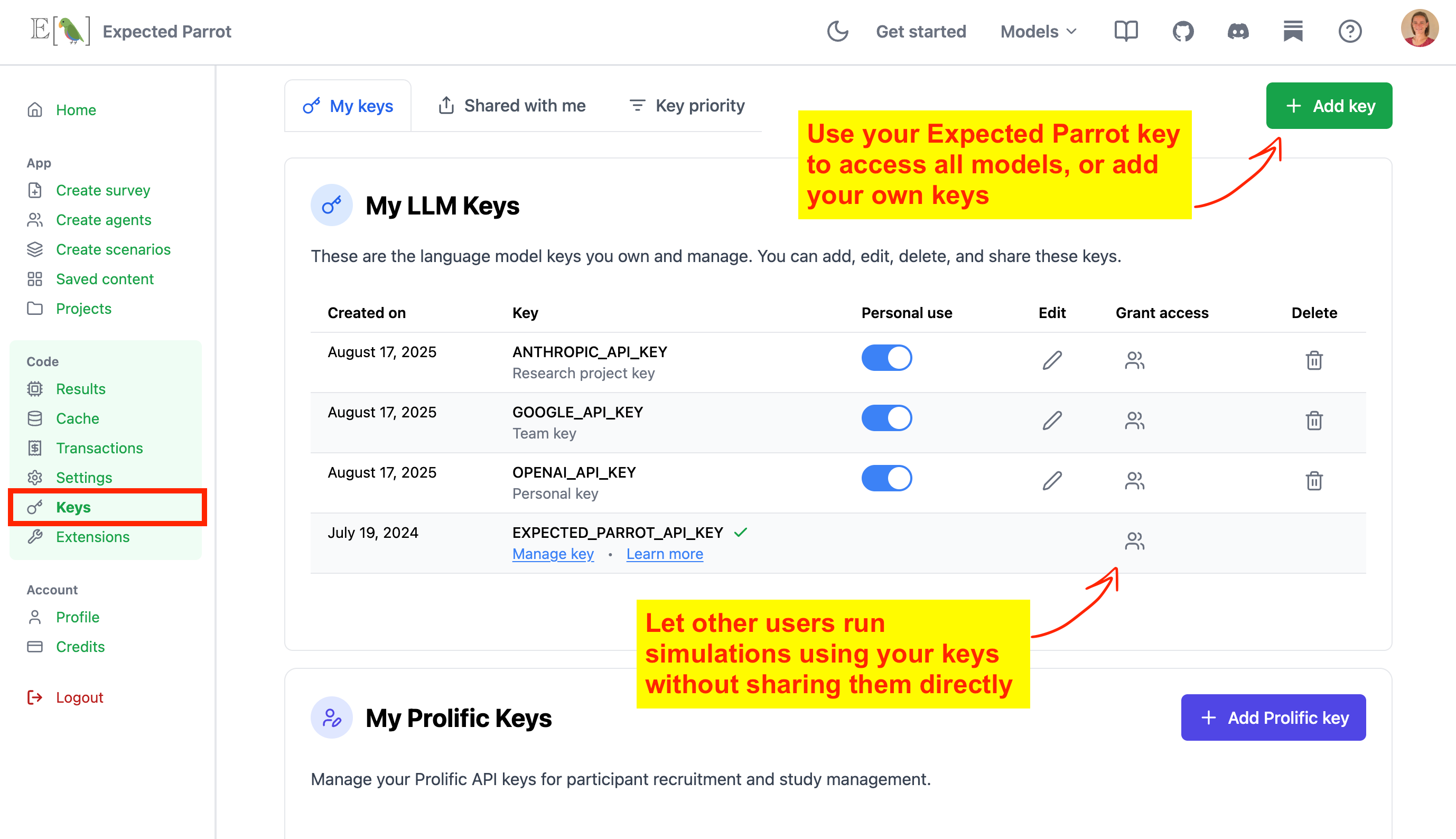Grant access for EXPECTED_PARROT_API_KEY
The image size is (1456, 839).
click(x=1134, y=540)
